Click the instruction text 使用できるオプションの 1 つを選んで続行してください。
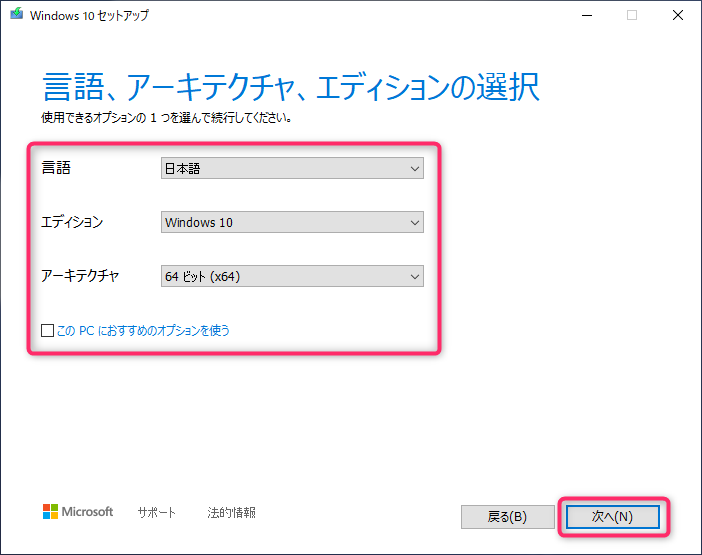 point(167,118)
